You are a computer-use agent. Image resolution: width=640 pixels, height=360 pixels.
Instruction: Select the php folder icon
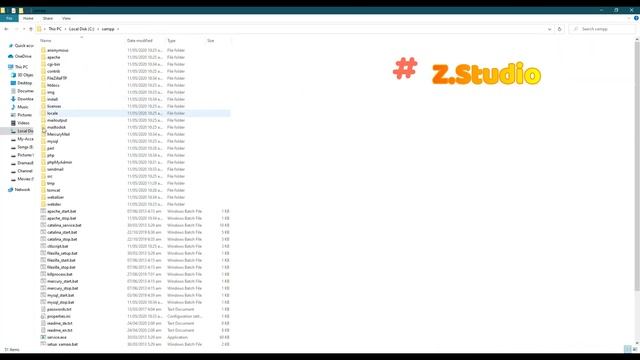tap(43, 155)
